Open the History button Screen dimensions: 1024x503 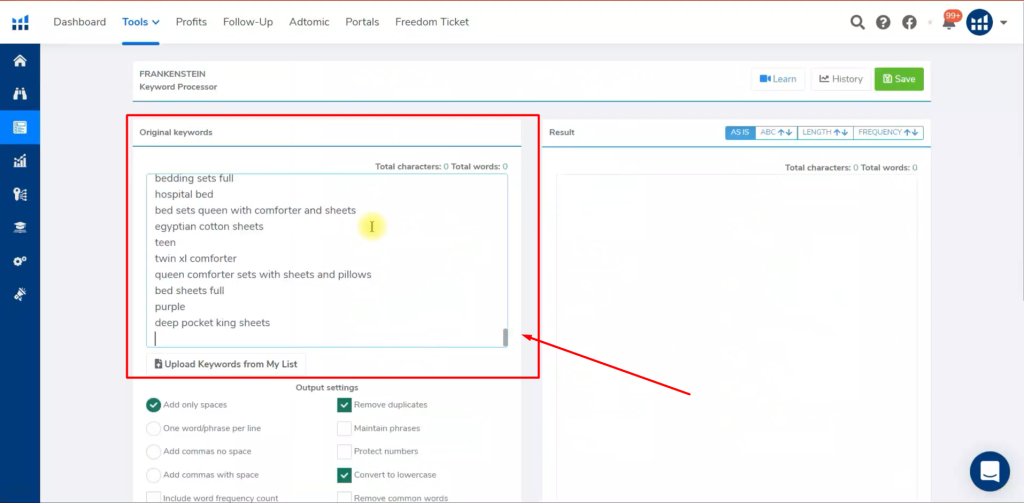(841, 79)
